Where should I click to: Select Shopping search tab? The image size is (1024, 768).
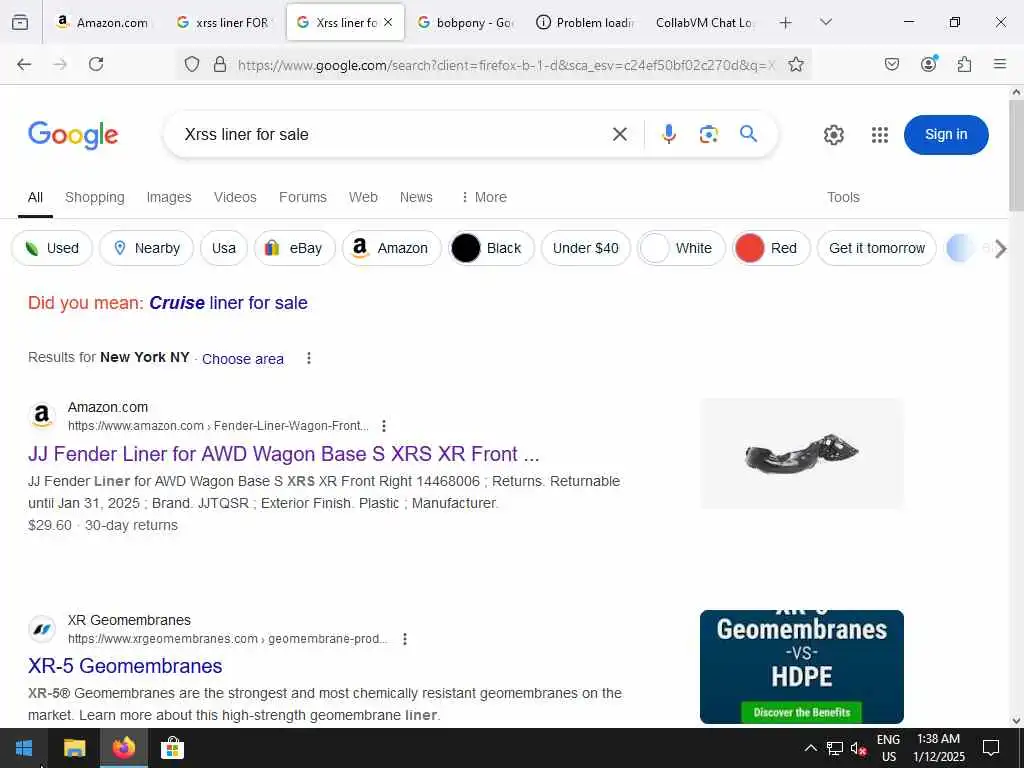pyautogui.click(x=95, y=197)
